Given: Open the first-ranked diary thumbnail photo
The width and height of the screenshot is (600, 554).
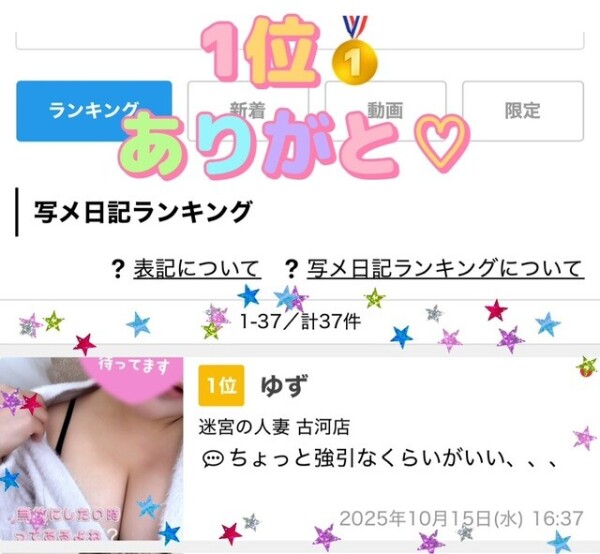Looking at the screenshot, I should (x=91, y=449).
